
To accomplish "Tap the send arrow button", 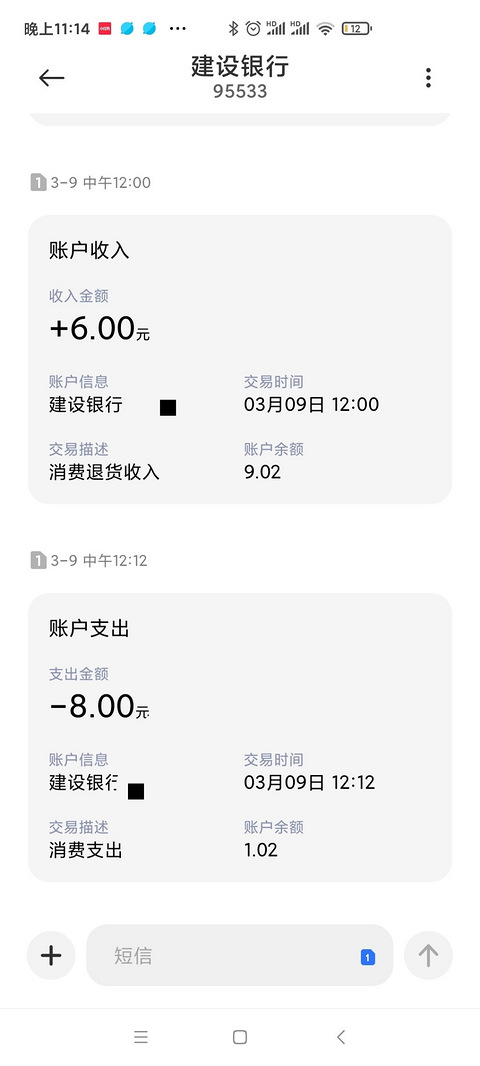I will pos(428,955).
